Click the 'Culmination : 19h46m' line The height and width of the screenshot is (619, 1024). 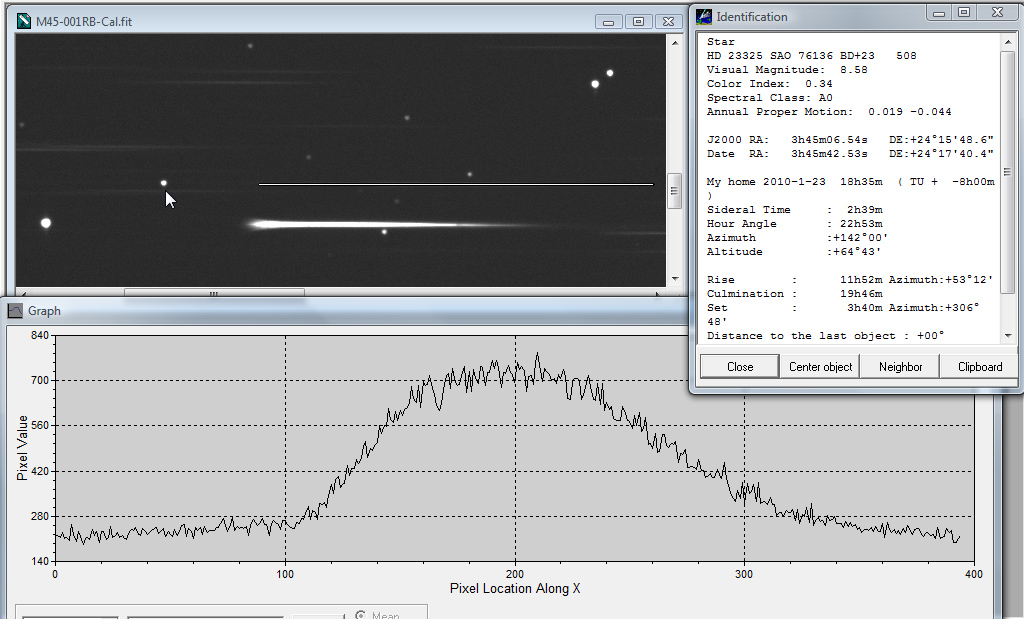794,294
